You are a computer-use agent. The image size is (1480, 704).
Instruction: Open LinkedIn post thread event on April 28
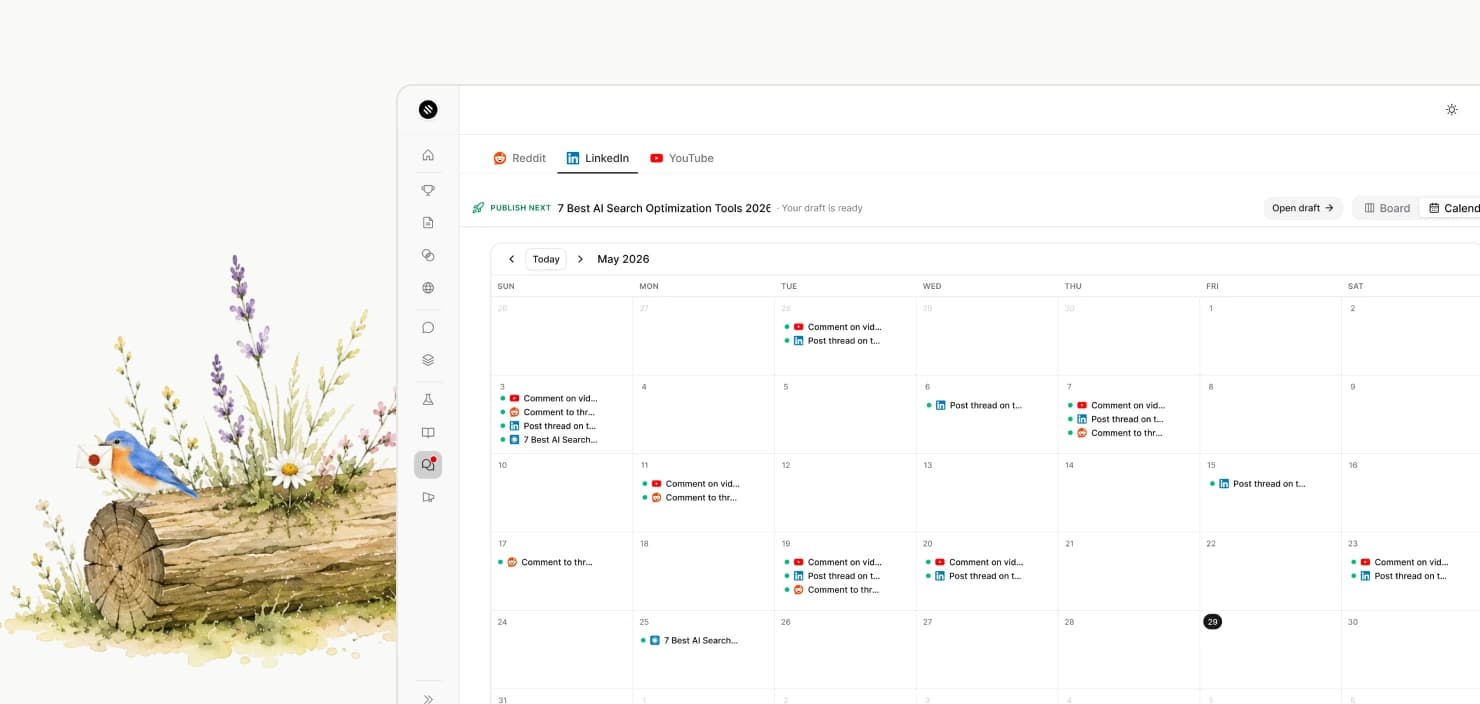click(832, 341)
